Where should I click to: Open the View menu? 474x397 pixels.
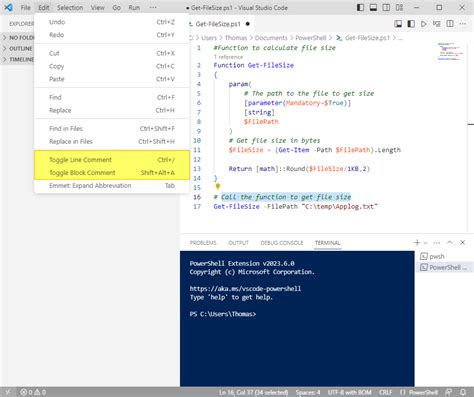click(x=98, y=7)
